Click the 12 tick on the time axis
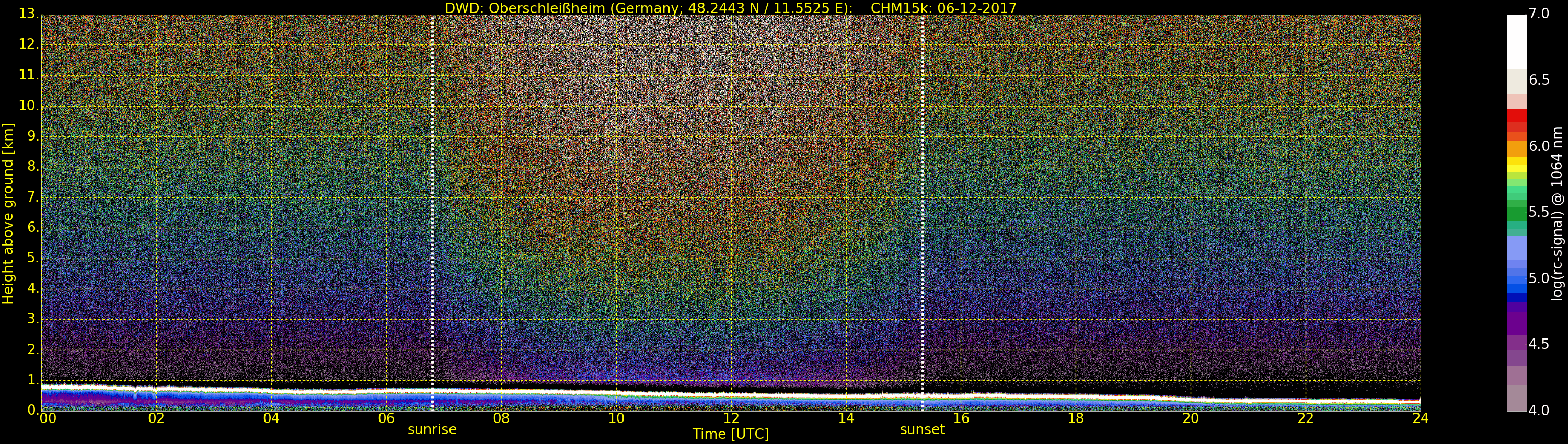This screenshot has height=444, width=1568. [731, 418]
